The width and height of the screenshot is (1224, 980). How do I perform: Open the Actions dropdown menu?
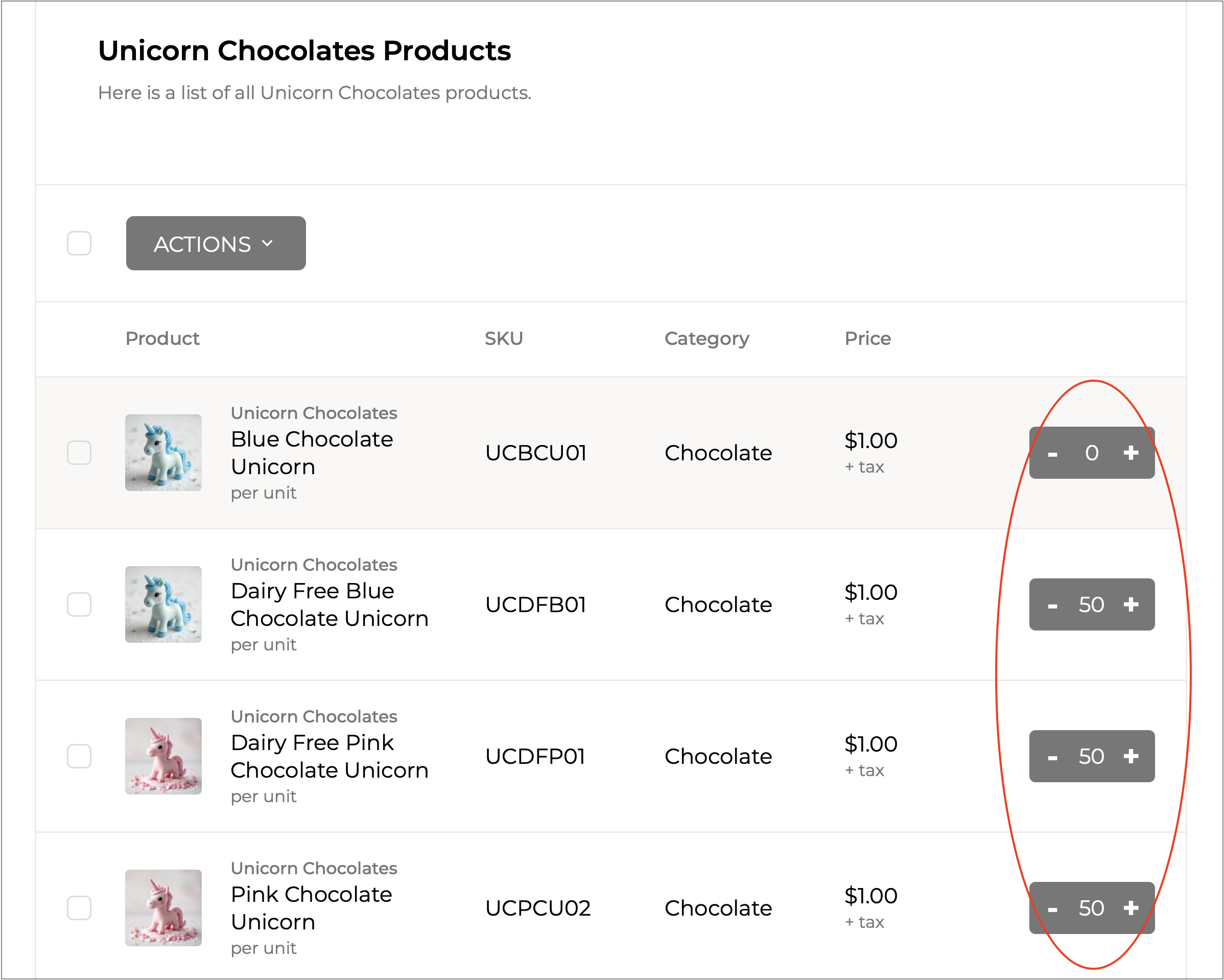click(x=215, y=243)
